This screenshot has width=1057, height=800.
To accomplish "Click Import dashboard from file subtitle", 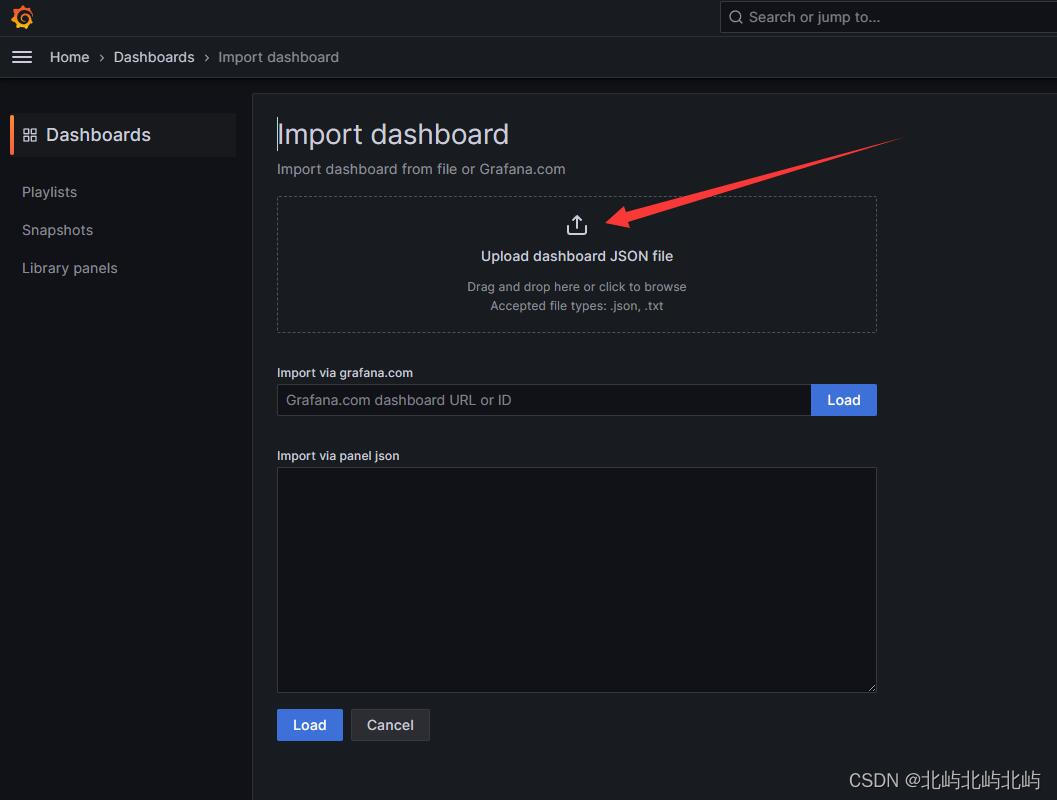I will (x=421, y=169).
